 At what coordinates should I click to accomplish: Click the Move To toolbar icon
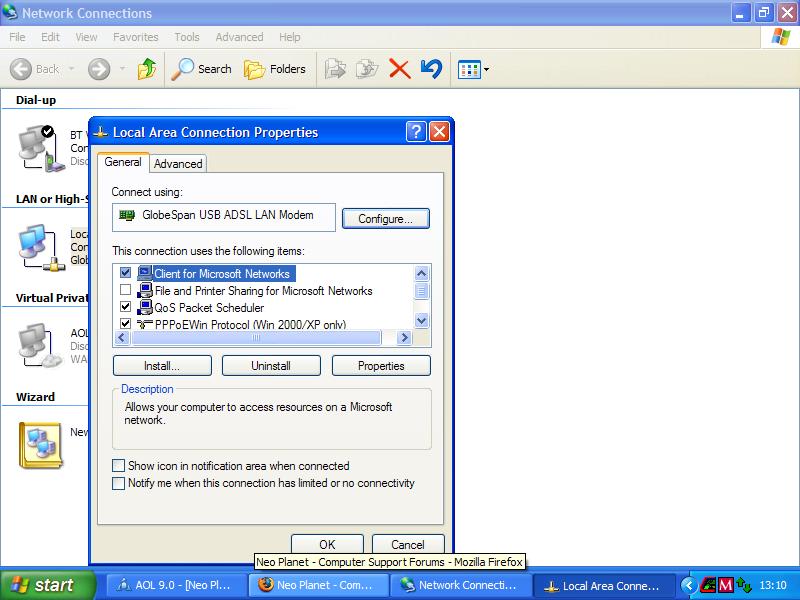coord(335,69)
